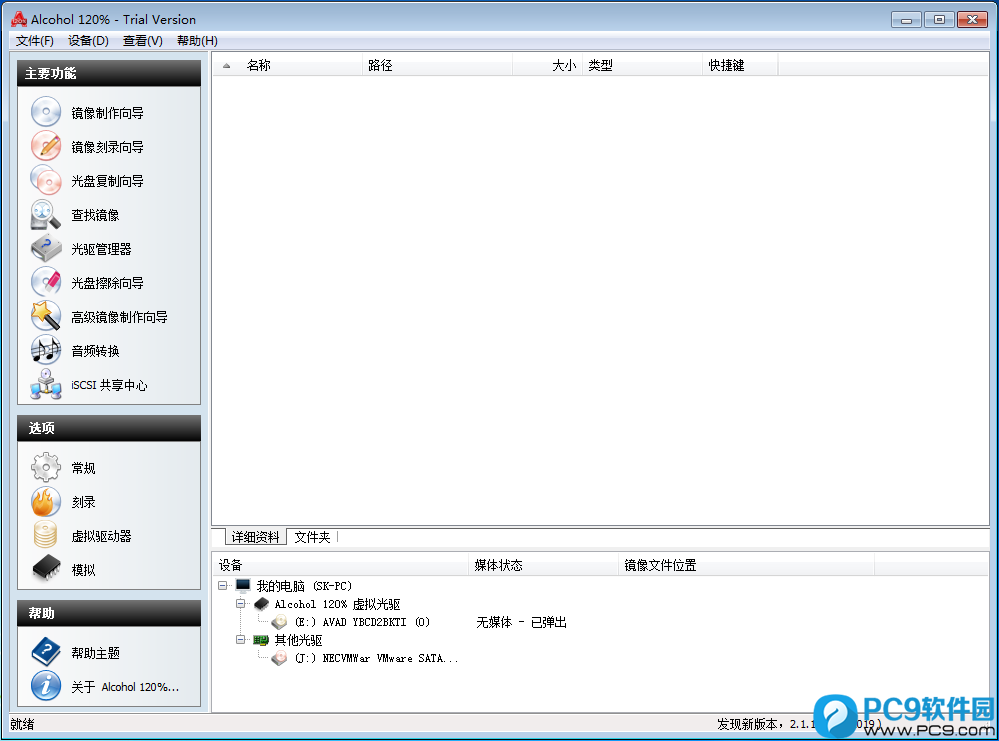Click the 媒体状态 column header

coord(498,565)
